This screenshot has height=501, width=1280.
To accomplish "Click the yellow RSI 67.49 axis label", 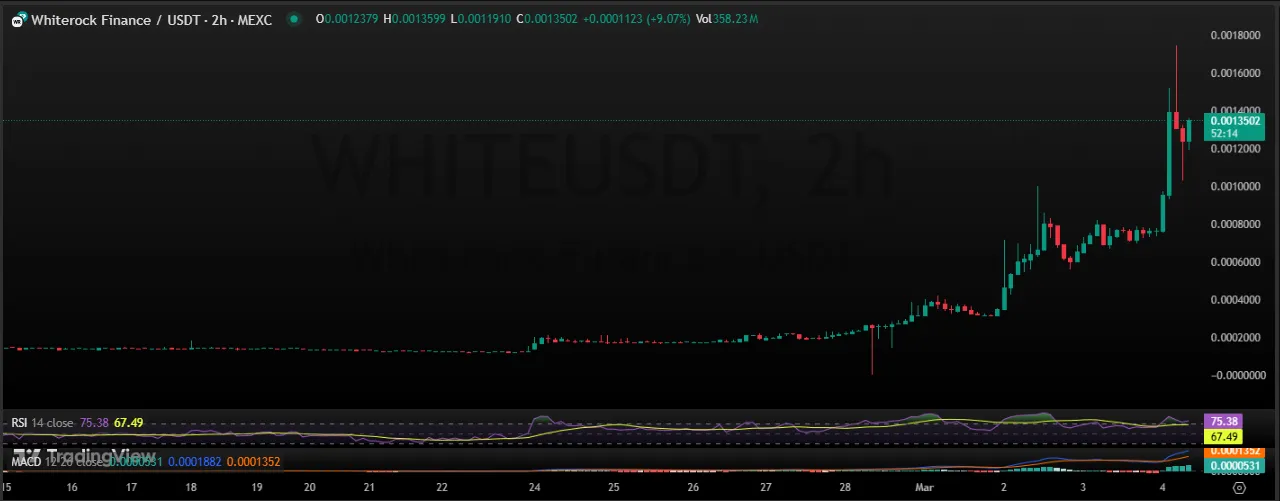I will (x=1224, y=437).
